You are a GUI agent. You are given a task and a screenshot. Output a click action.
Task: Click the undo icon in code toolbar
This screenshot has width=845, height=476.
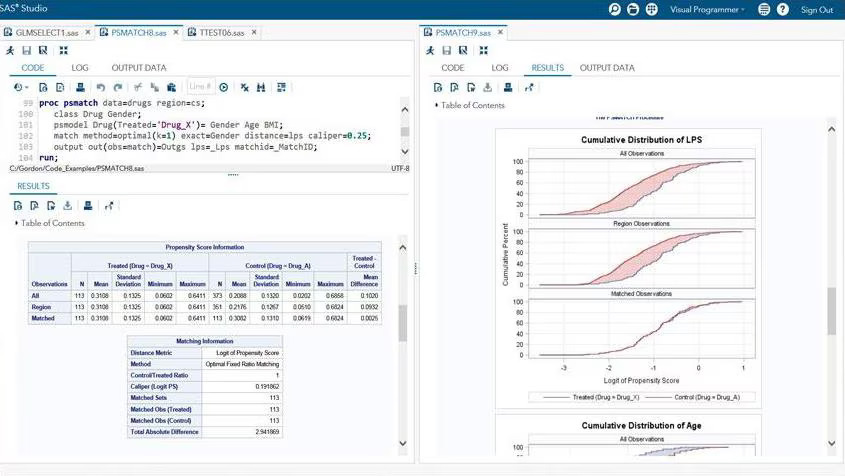point(100,87)
